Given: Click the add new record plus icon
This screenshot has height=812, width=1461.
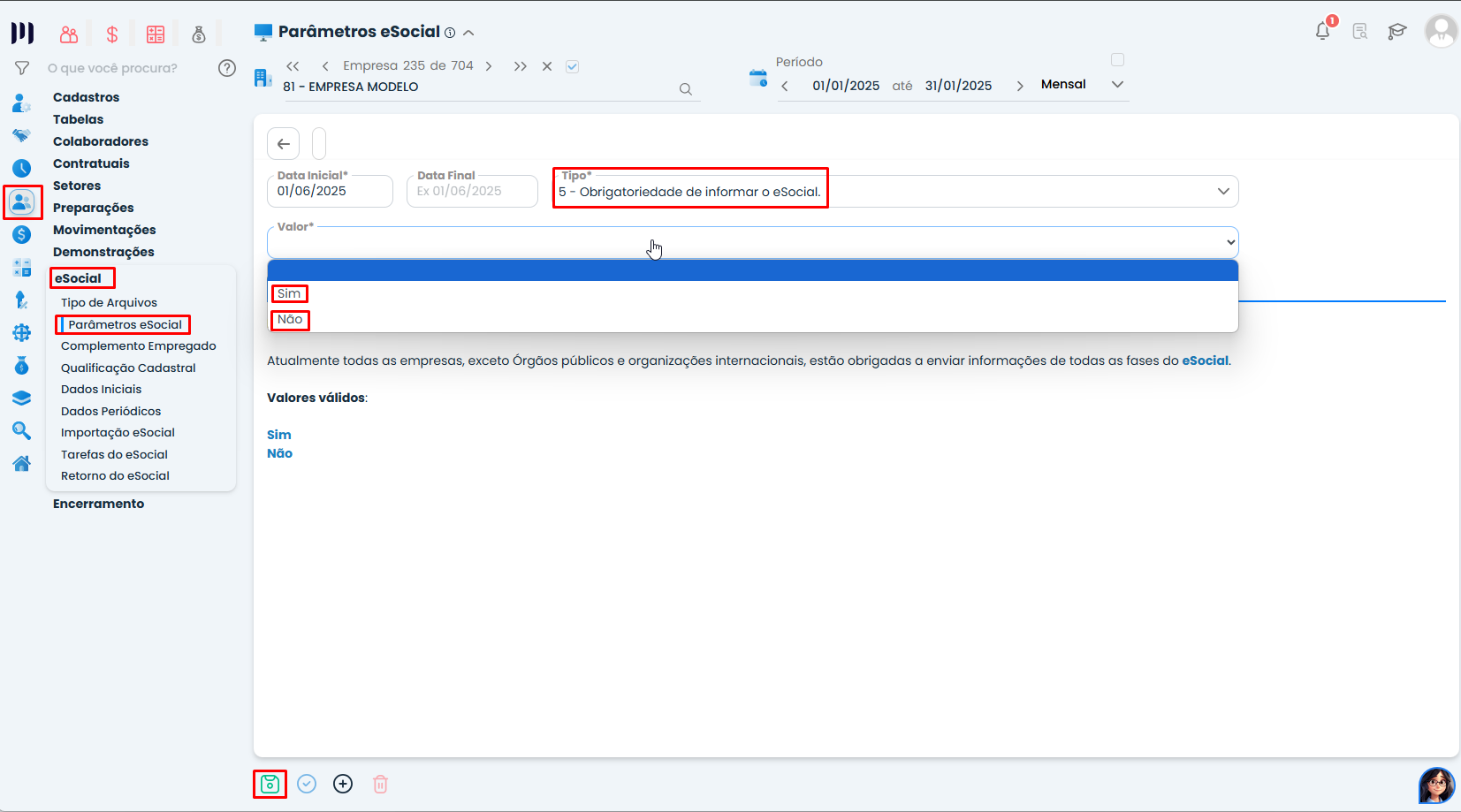Looking at the screenshot, I should 343,784.
